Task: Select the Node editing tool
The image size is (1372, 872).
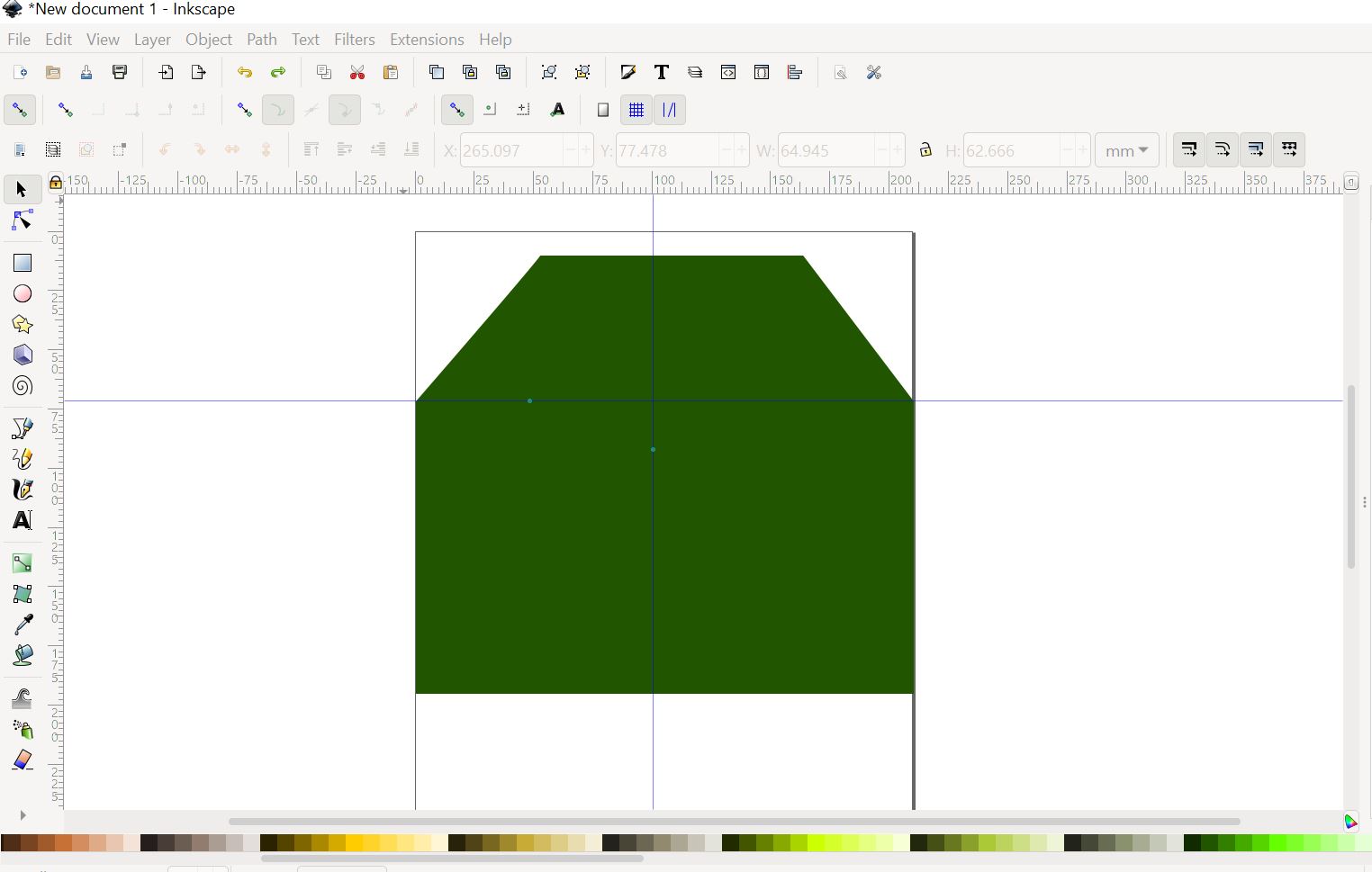Action: click(x=23, y=220)
